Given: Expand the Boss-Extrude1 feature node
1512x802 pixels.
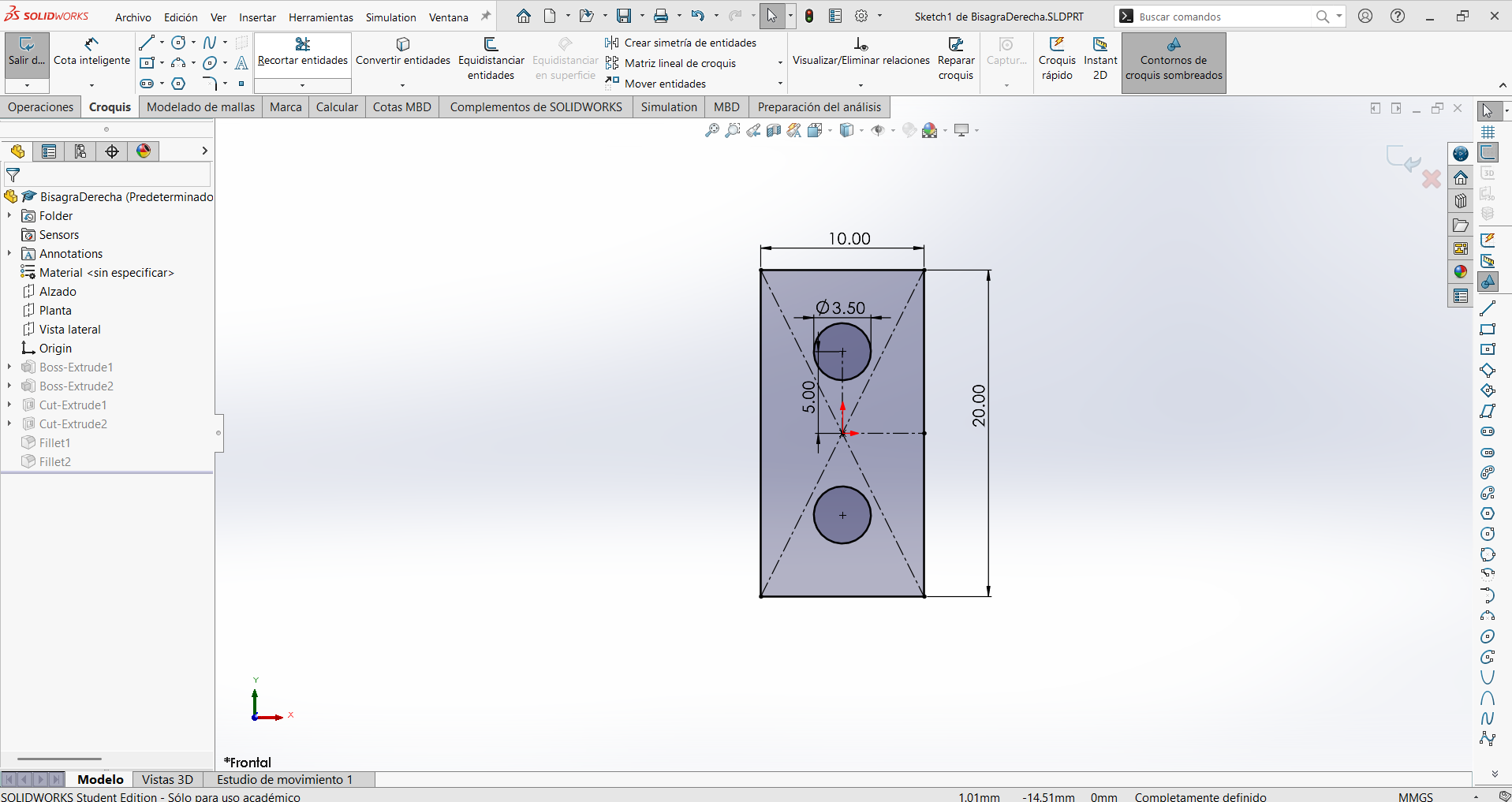Looking at the screenshot, I should point(9,367).
